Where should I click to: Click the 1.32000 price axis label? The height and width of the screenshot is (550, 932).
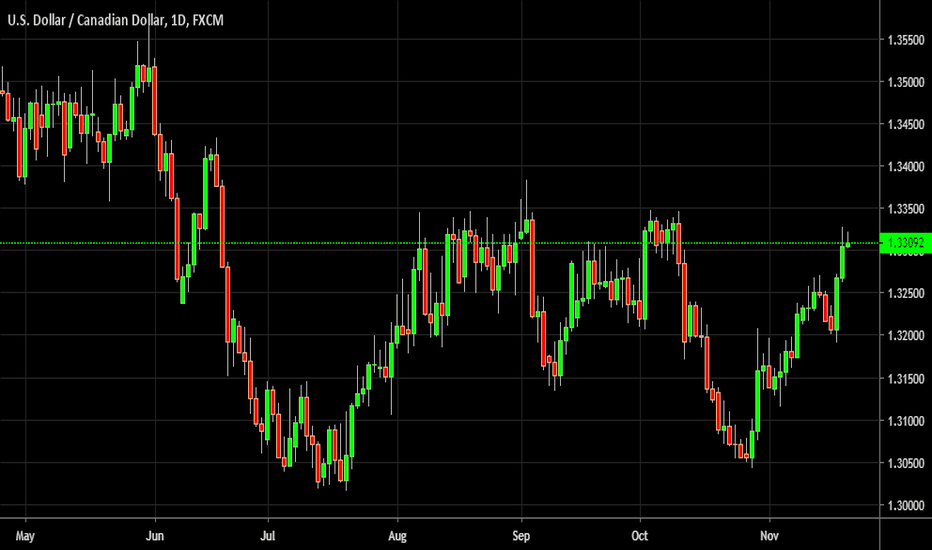pos(906,336)
